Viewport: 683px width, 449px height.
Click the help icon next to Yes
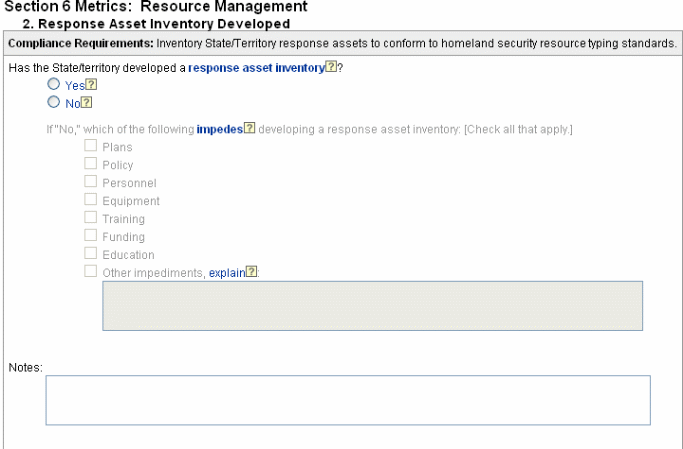[x=91, y=84]
